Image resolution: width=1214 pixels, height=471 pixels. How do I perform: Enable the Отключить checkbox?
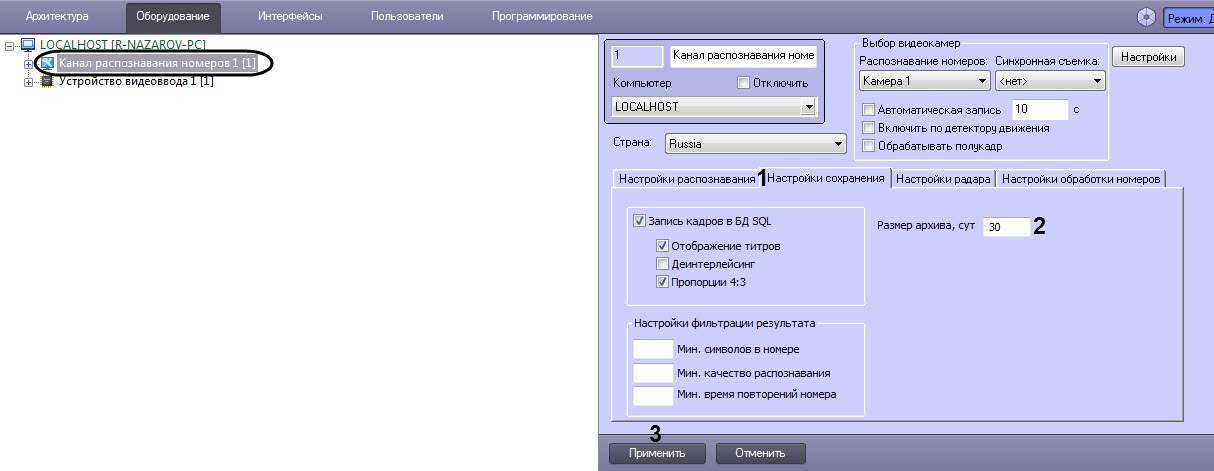click(742, 82)
